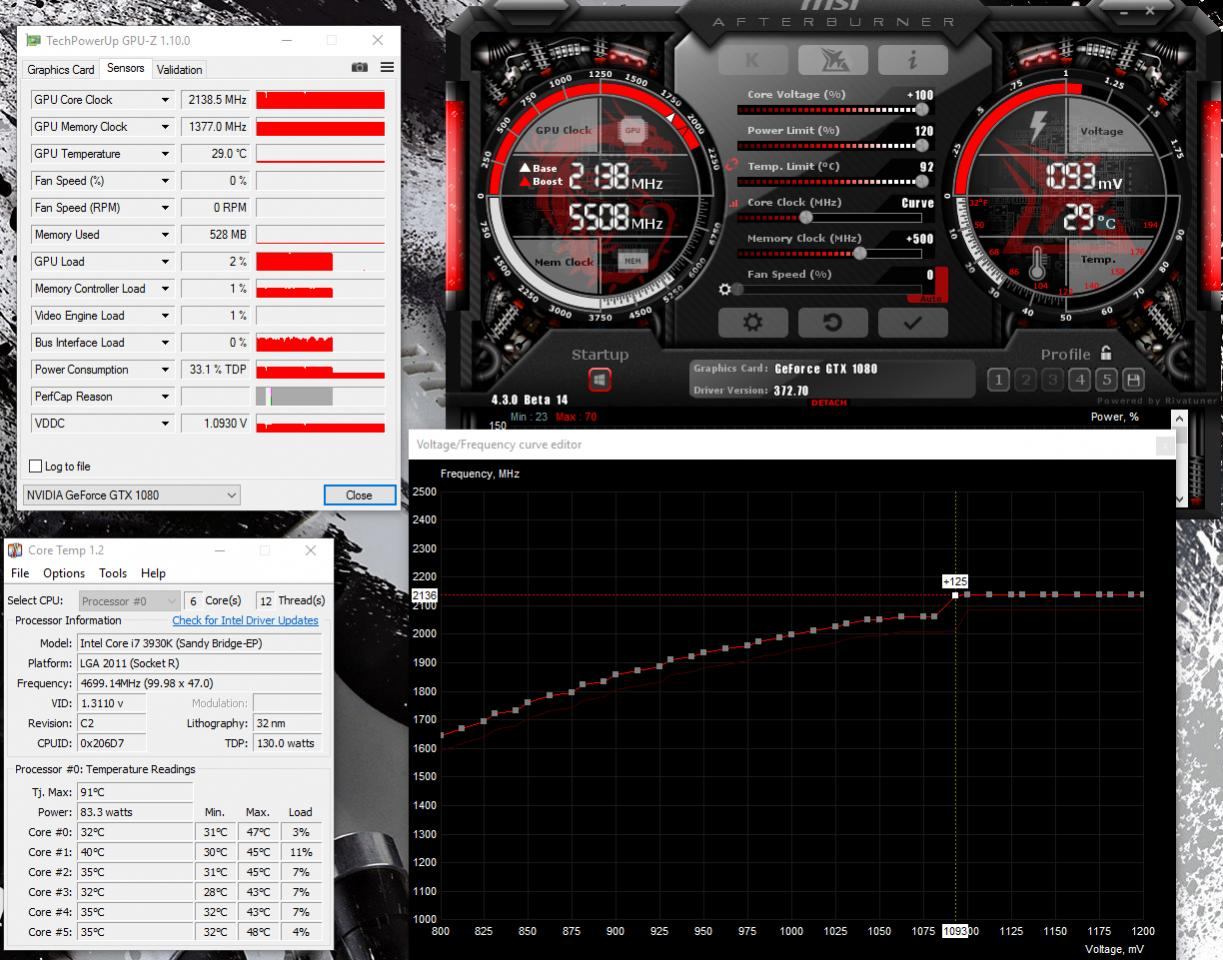
Task: Click the red DETACH label in Afterburner
Action: [x=829, y=403]
